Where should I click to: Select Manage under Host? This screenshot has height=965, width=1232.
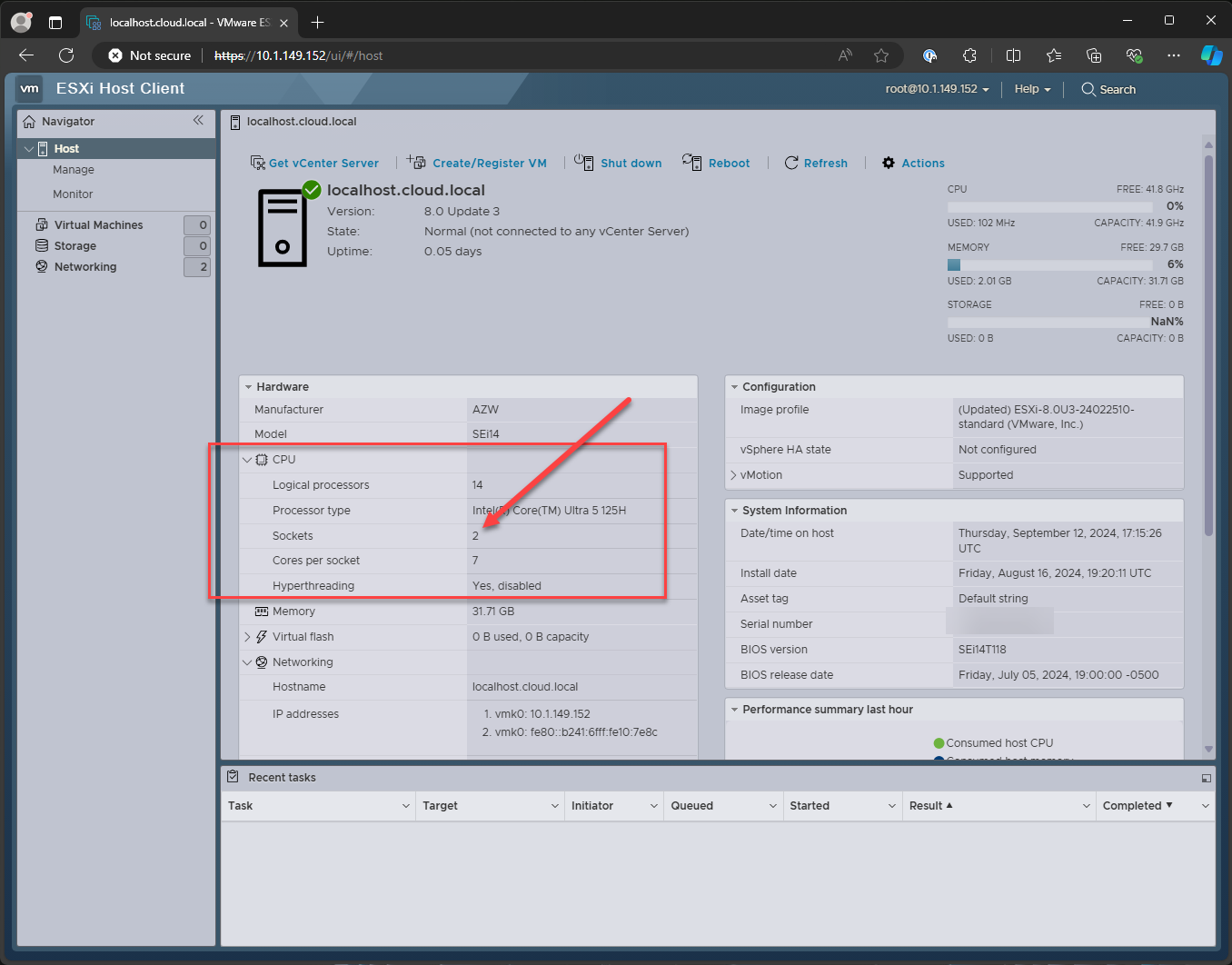pos(74,170)
